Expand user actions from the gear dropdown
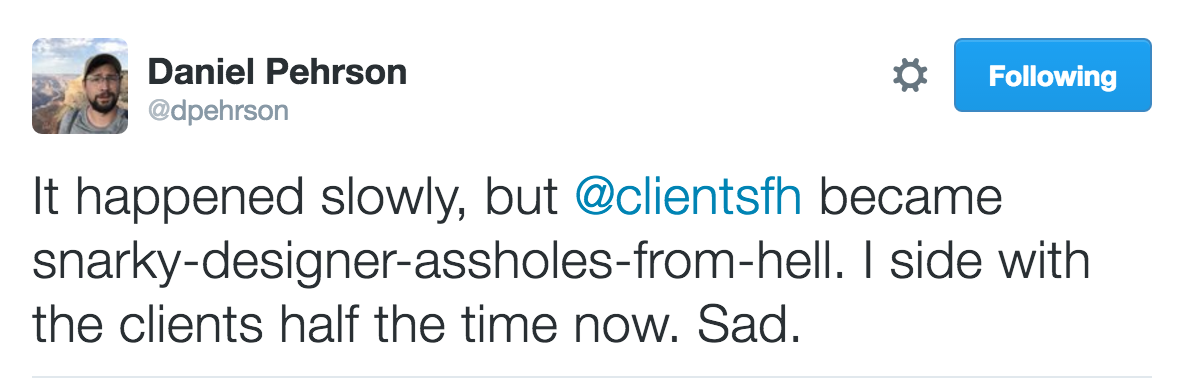Screen dimensions: 1192x378 [910, 75]
